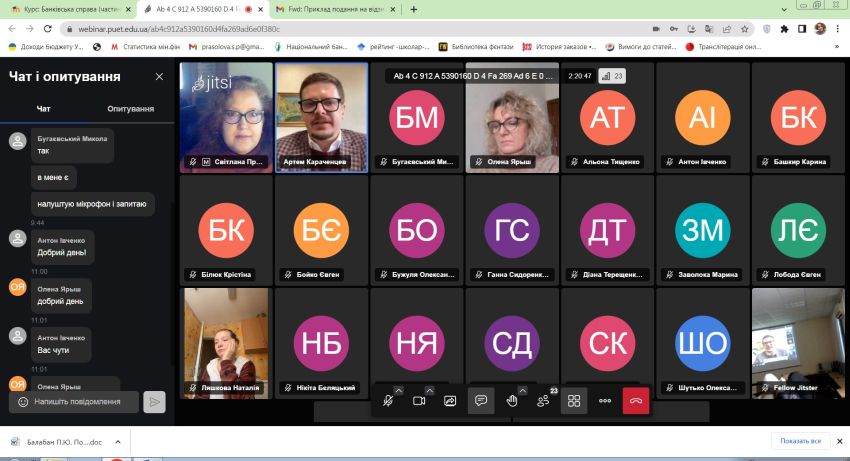
Task: Select the Чат tab
Action: click(x=44, y=108)
